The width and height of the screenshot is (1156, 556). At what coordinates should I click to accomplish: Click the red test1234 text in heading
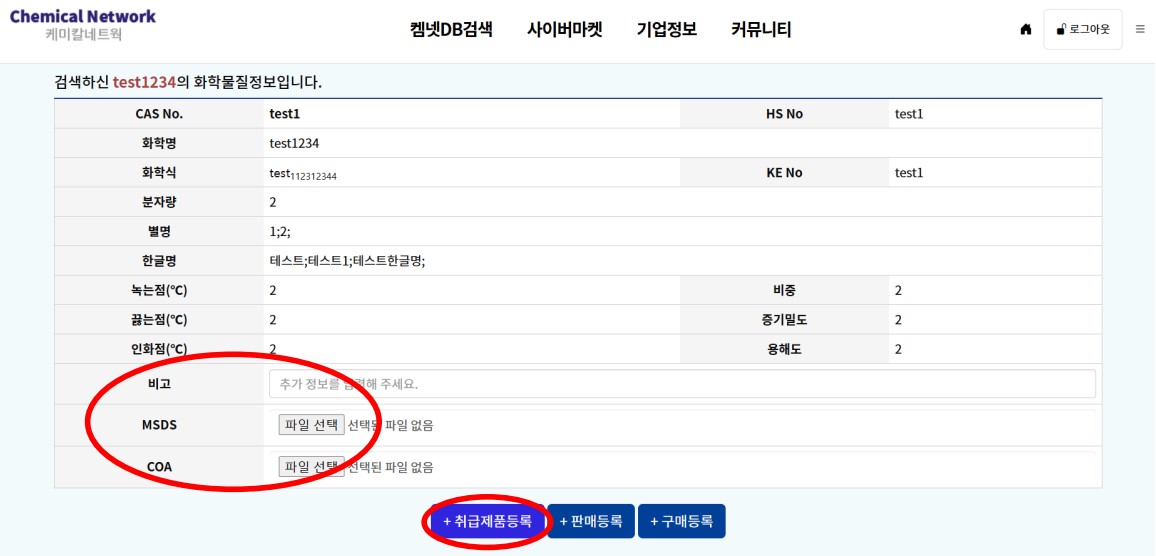[144, 82]
